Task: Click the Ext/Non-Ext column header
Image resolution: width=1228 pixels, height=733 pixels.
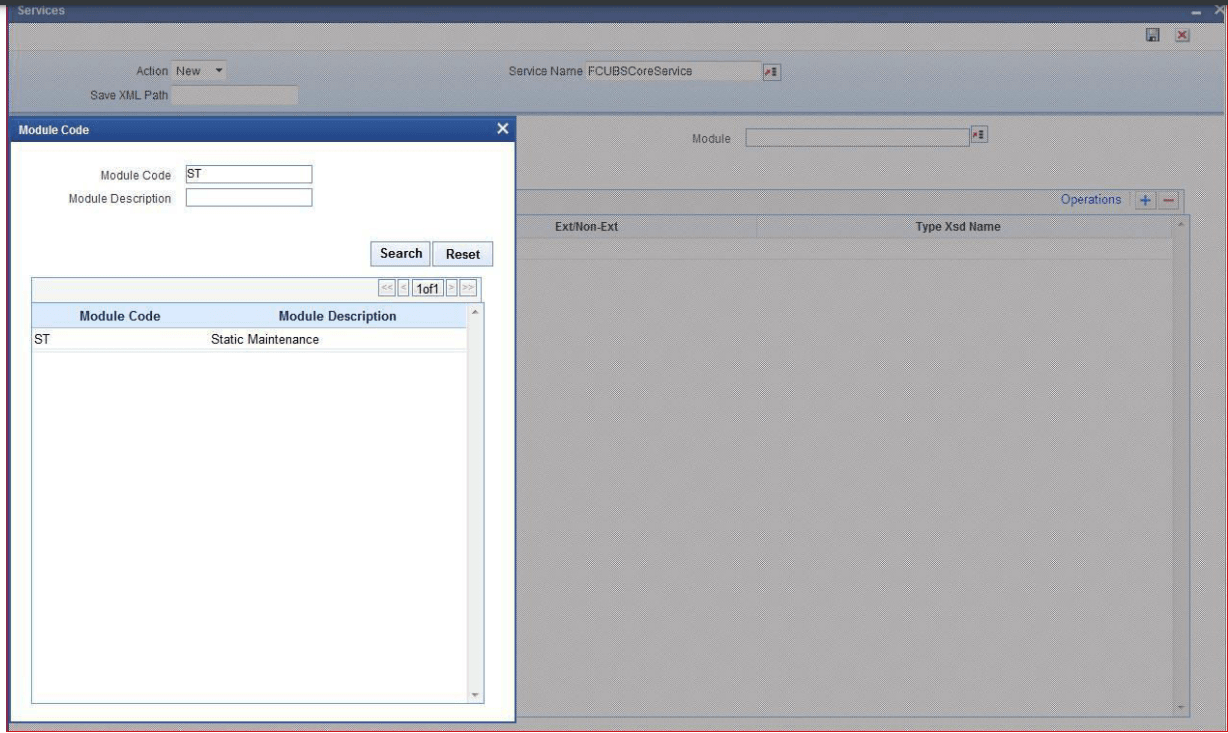Action: pyautogui.click(x=587, y=227)
